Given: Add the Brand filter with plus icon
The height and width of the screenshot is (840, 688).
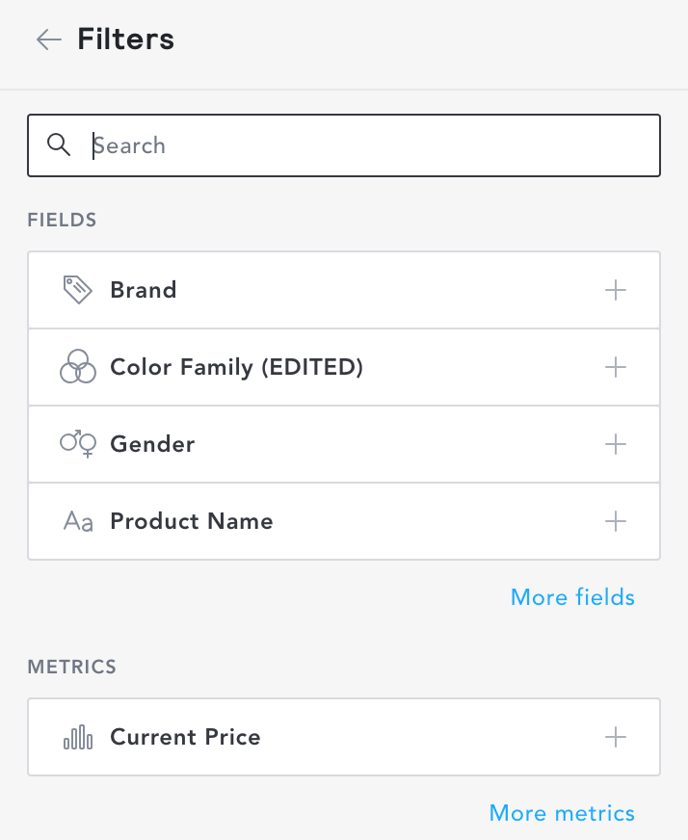Looking at the screenshot, I should click(616, 290).
